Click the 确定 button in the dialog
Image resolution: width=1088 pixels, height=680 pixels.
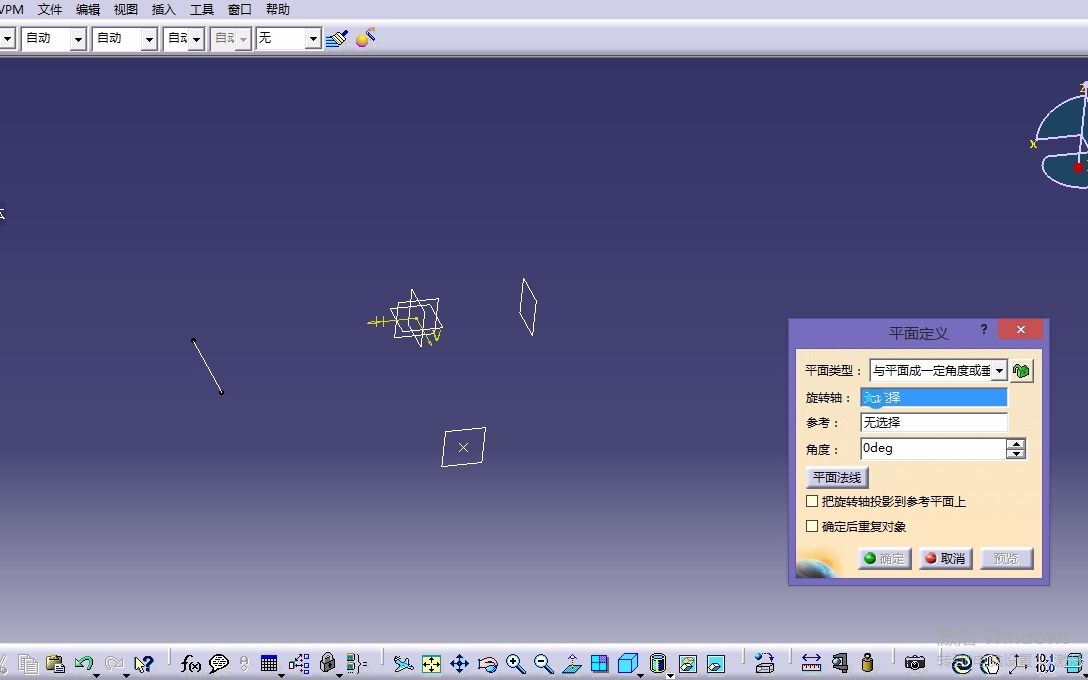(885, 558)
